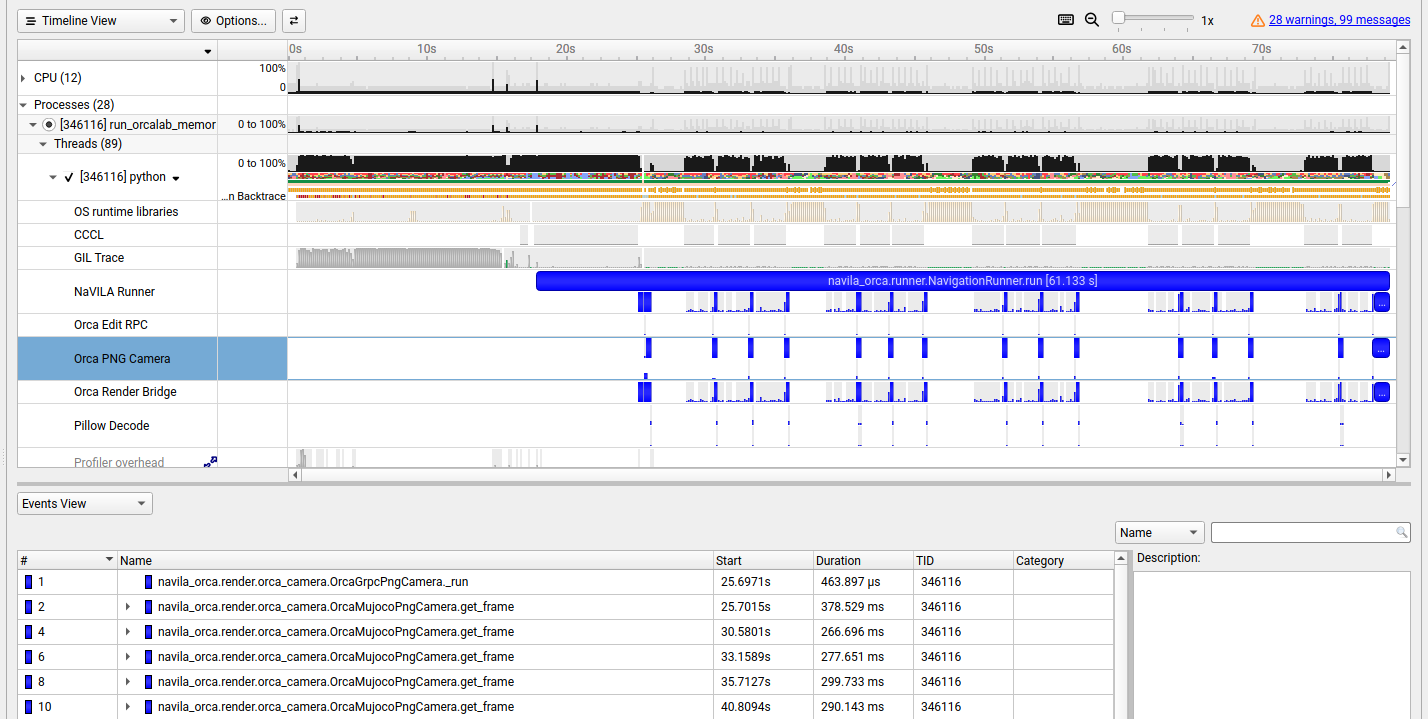Sort events by the Name column header
The width and height of the screenshot is (1428, 719).
415,560
